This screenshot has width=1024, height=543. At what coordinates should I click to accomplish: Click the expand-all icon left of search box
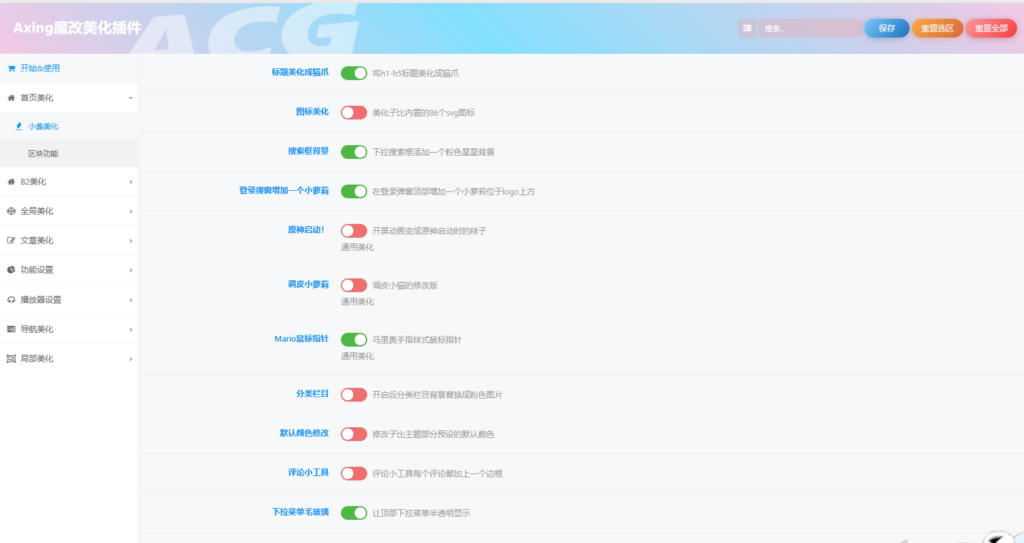(746, 29)
